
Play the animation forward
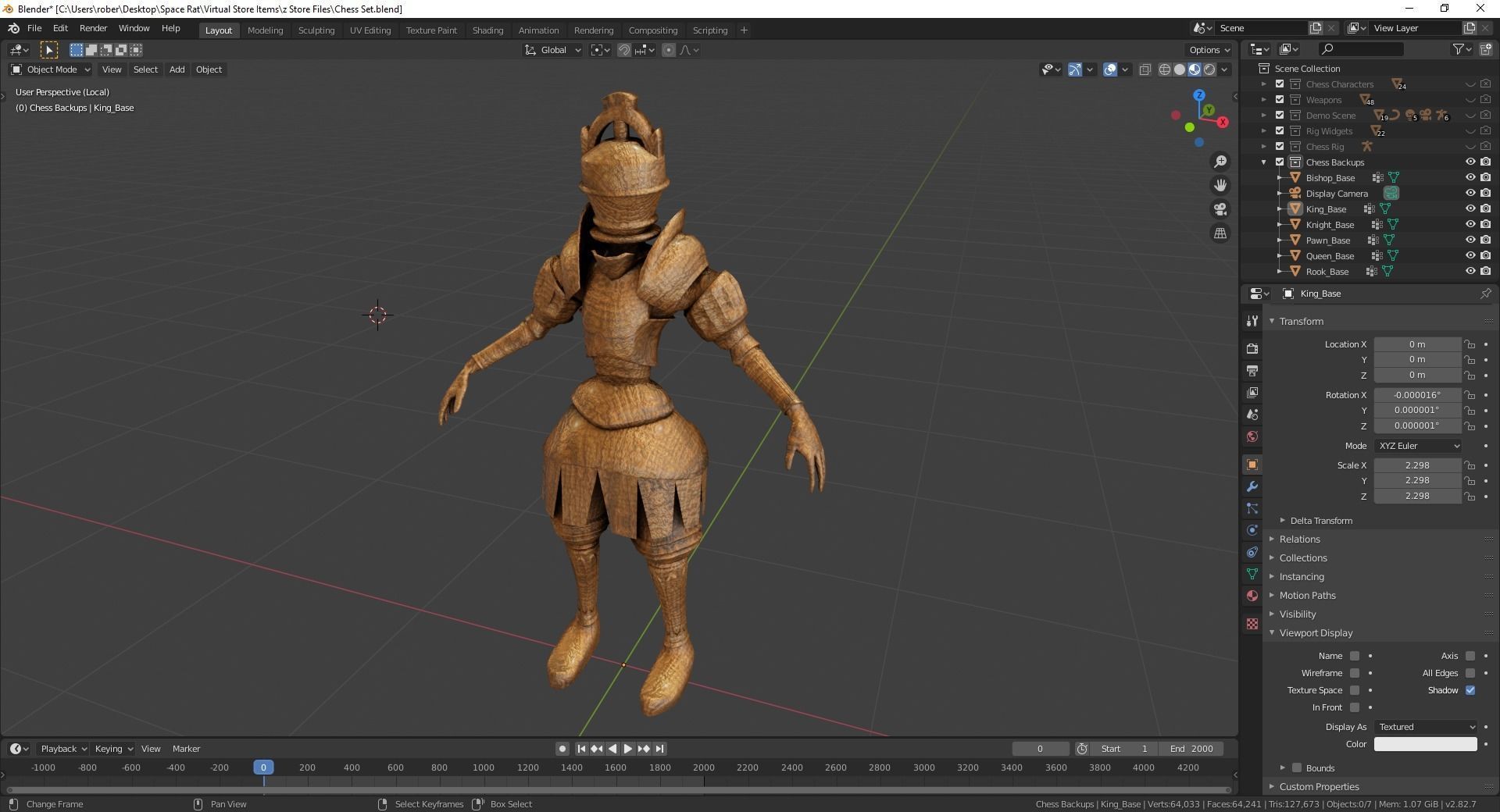pos(628,749)
